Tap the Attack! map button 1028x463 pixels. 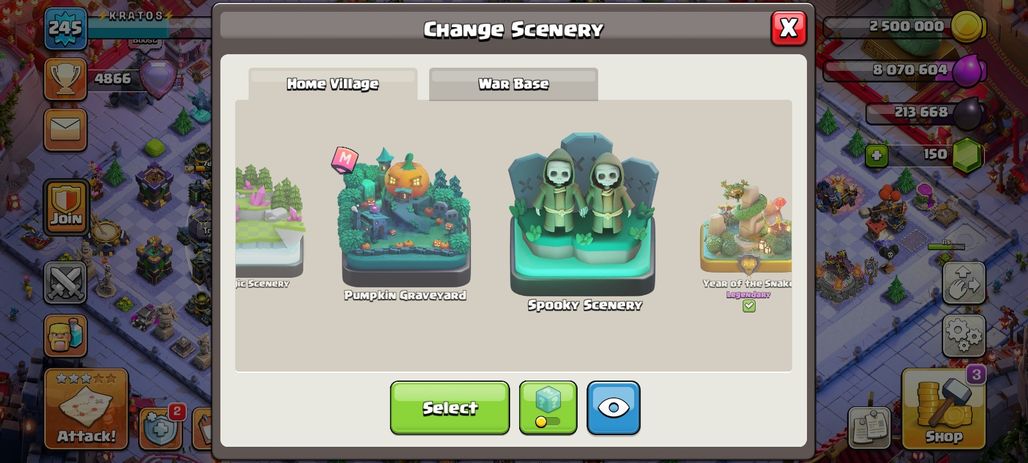pyautogui.click(x=86, y=409)
